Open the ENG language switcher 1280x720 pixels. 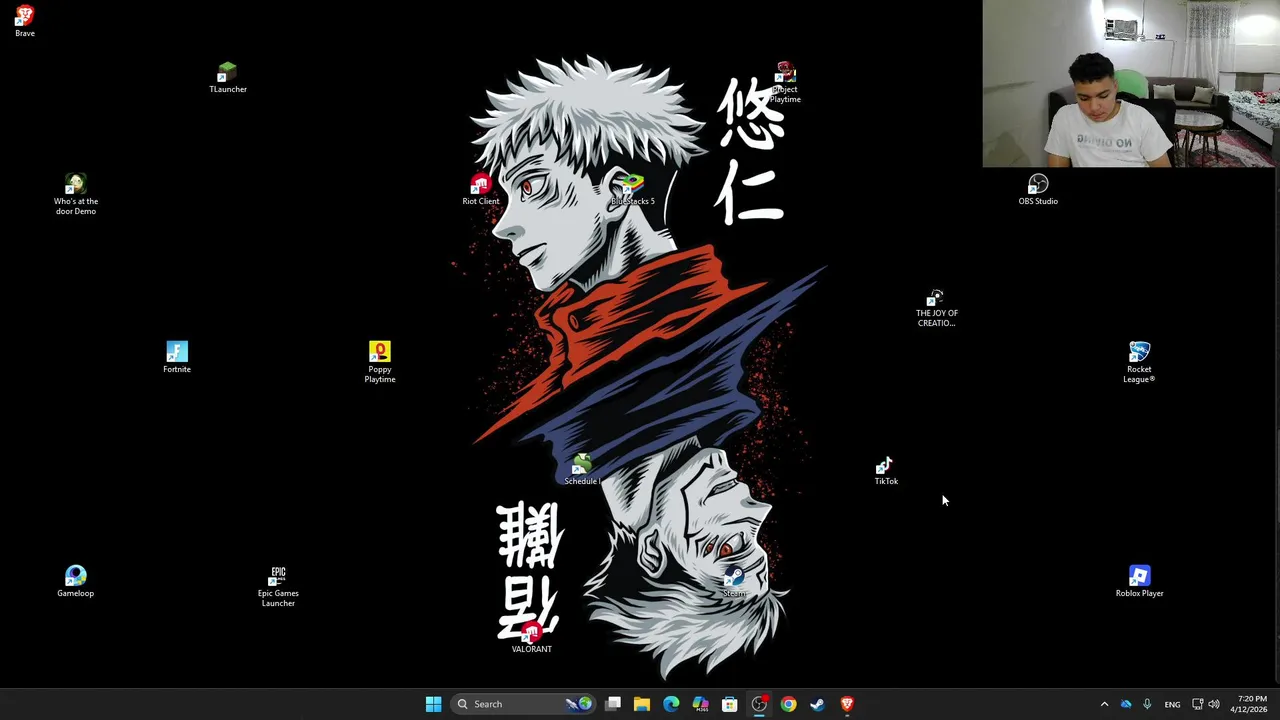(x=1172, y=704)
